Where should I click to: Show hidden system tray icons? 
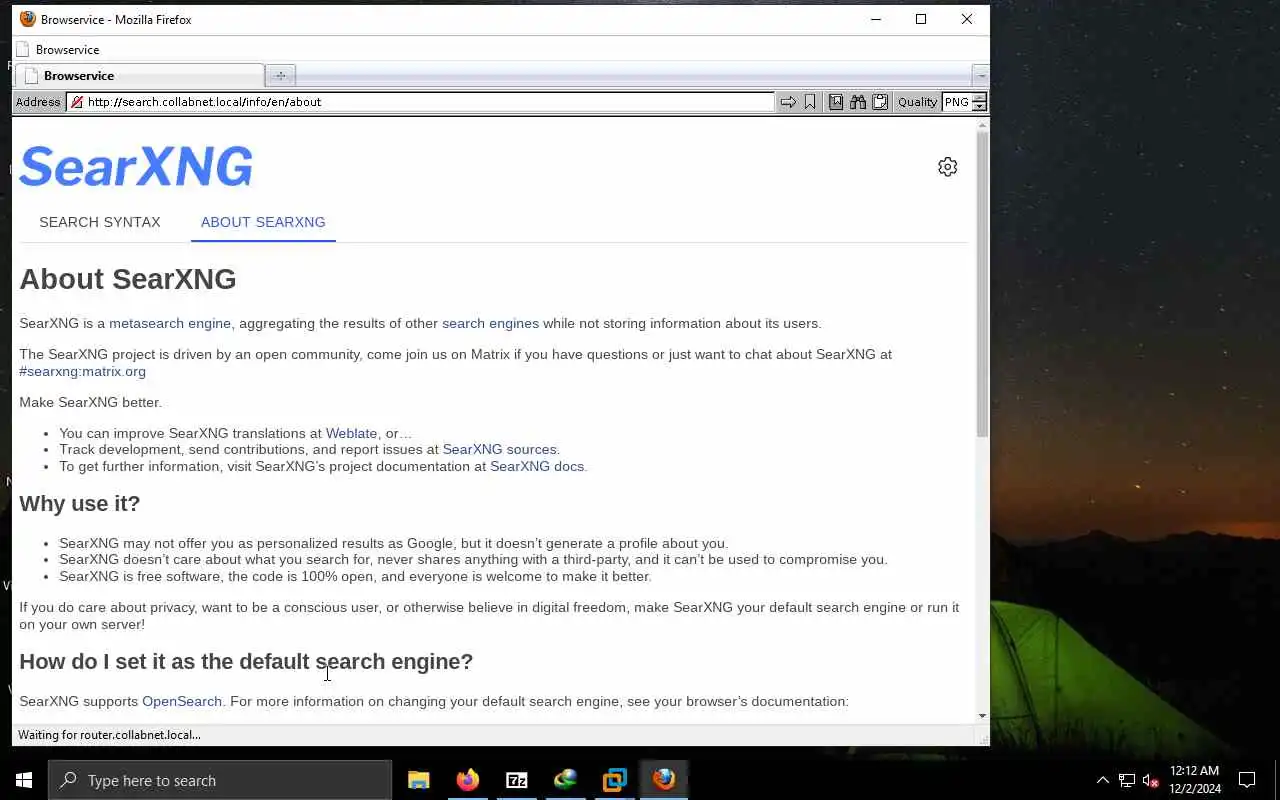[1103, 781]
